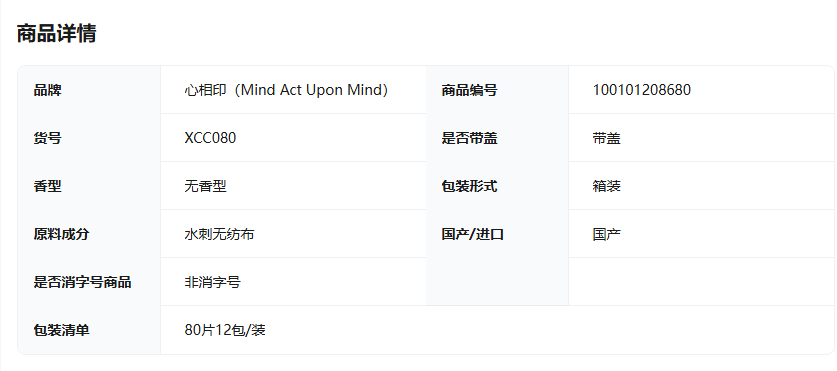Image resolution: width=837 pixels, height=371 pixels.
Task: Click the 原料成分 label
Action: [61, 234]
